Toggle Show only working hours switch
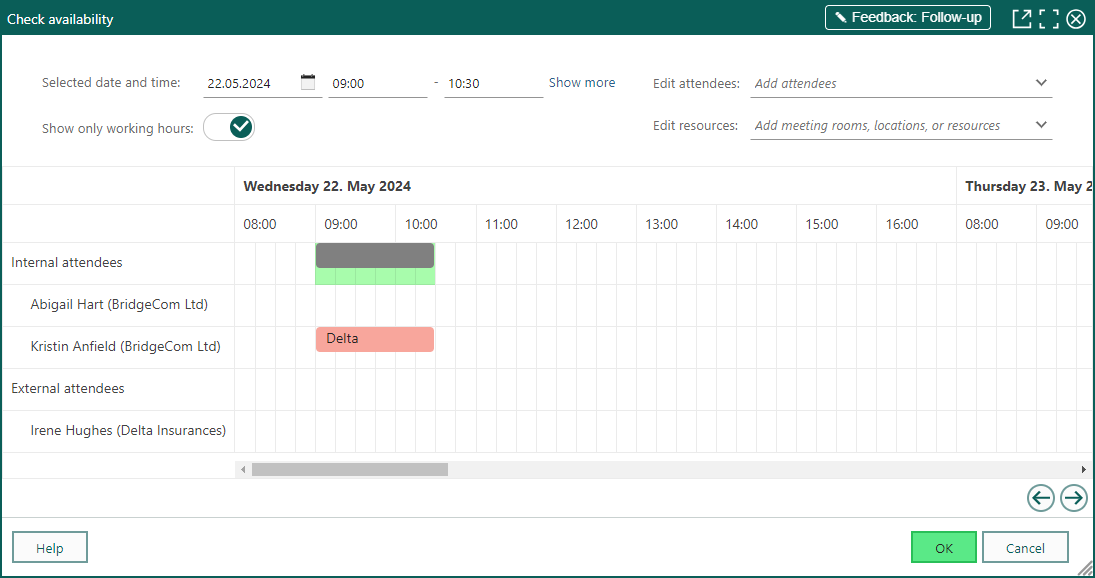The width and height of the screenshot is (1095, 578). [x=229, y=127]
